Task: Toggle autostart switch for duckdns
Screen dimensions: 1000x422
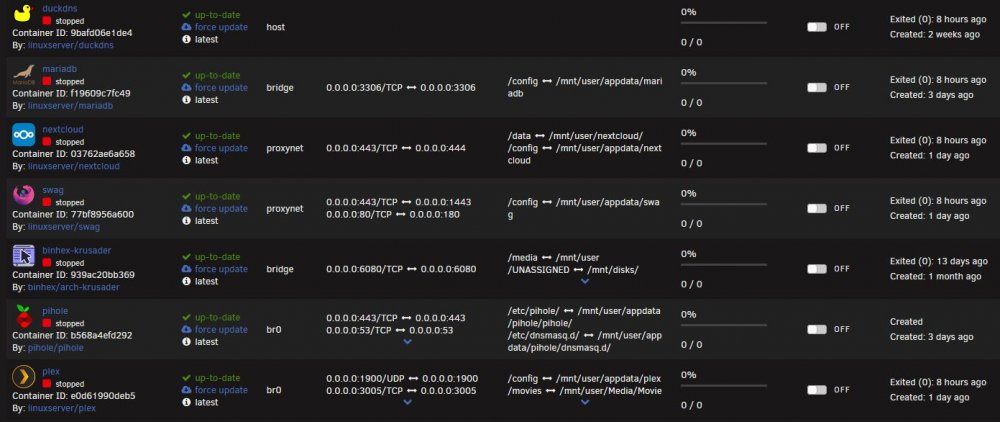Action: click(816, 27)
